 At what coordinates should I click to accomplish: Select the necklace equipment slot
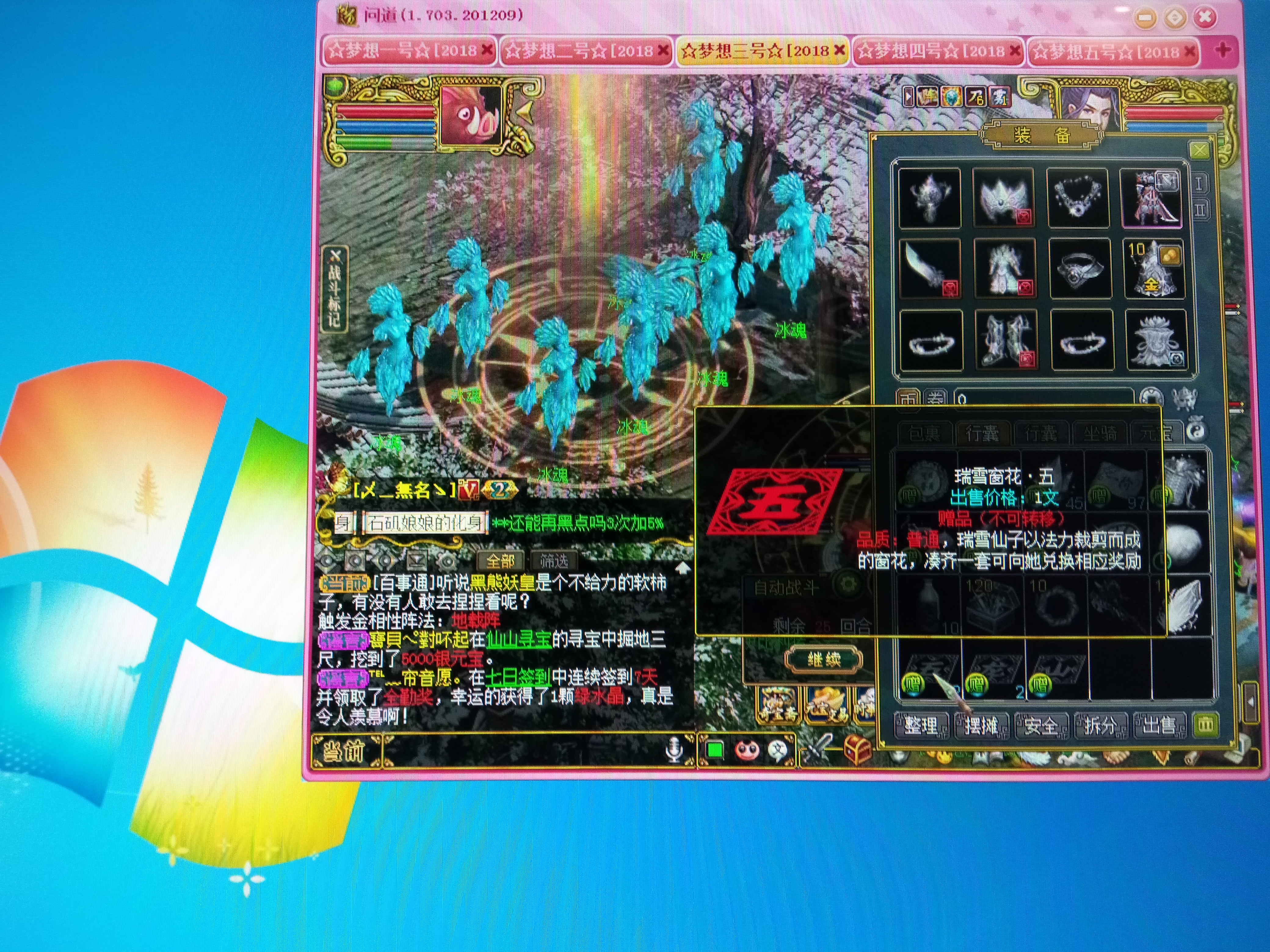coord(1078,198)
